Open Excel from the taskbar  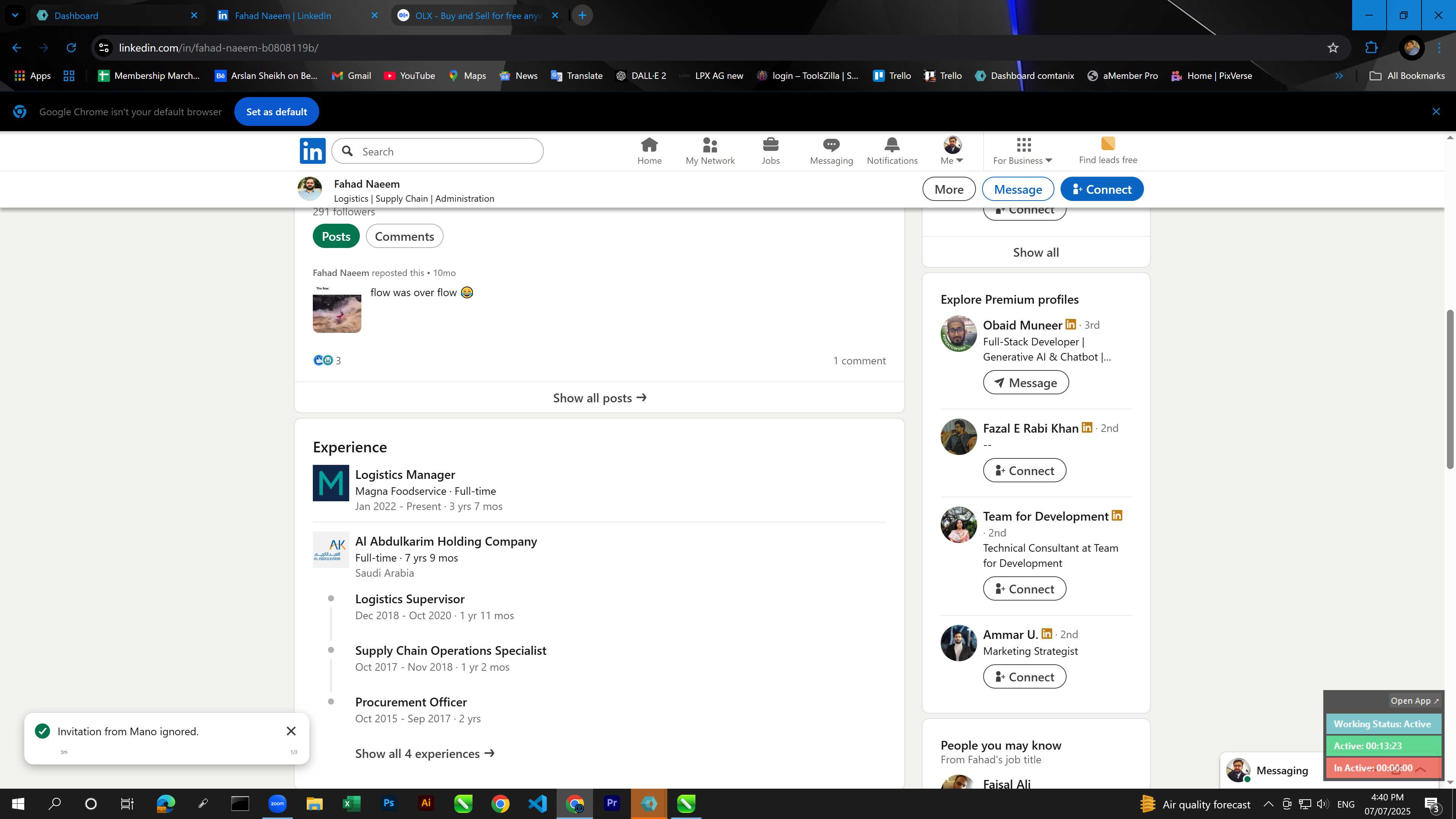[351, 803]
